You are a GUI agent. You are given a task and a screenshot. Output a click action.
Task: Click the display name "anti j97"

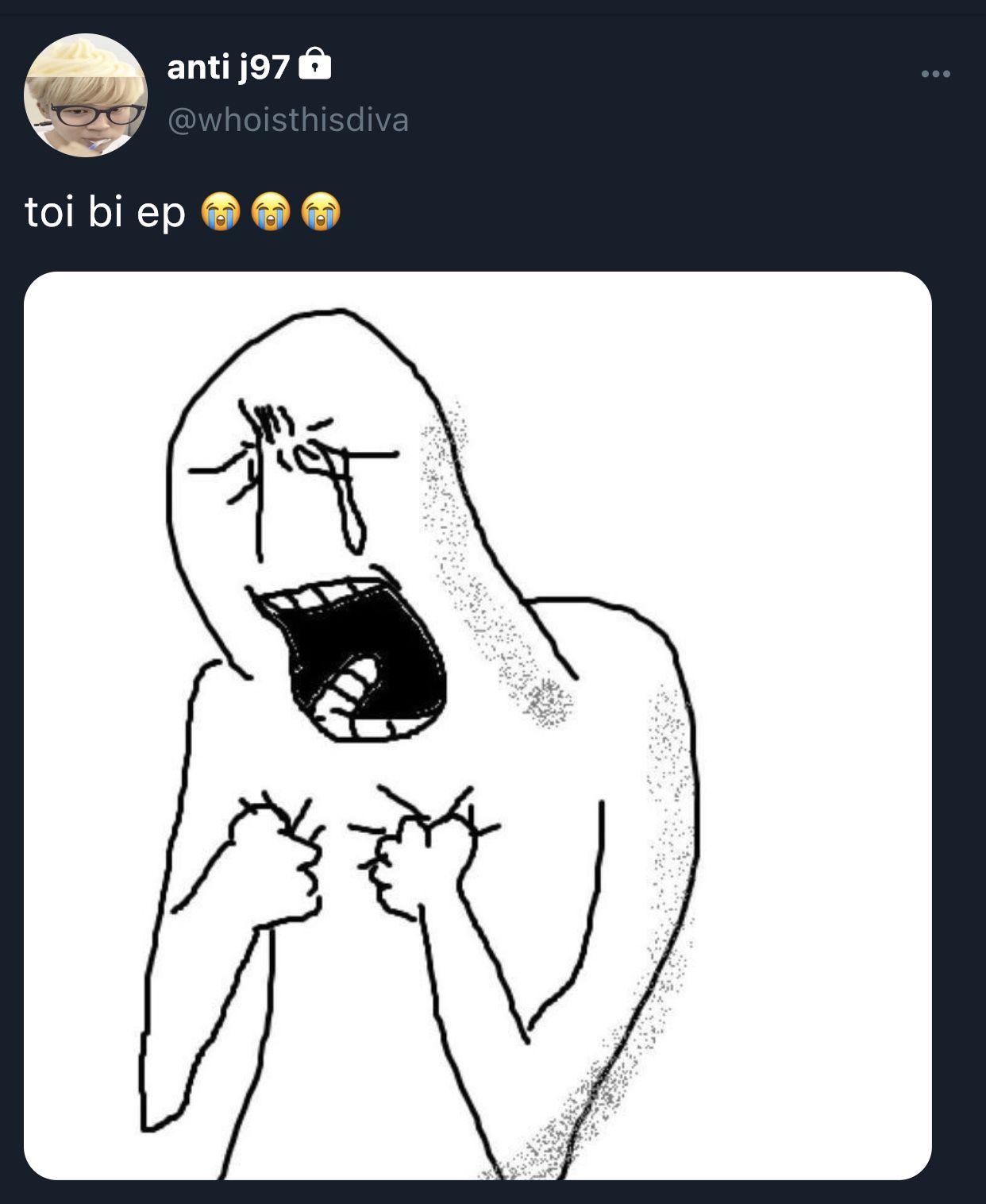(228, 68)
